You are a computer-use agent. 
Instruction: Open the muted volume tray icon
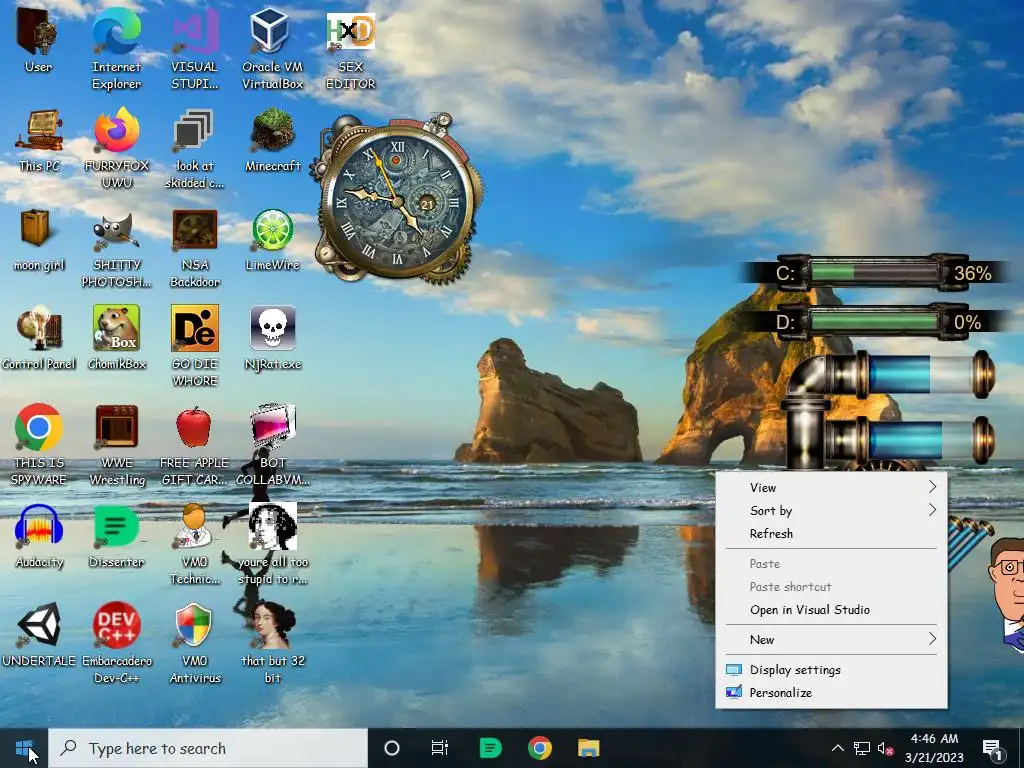coord(886,748)
